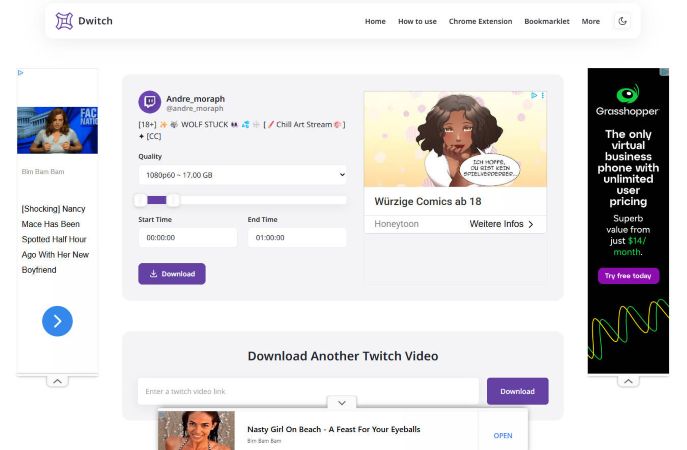Click Nasty Girl On Beach ad title

coord(333,429)
